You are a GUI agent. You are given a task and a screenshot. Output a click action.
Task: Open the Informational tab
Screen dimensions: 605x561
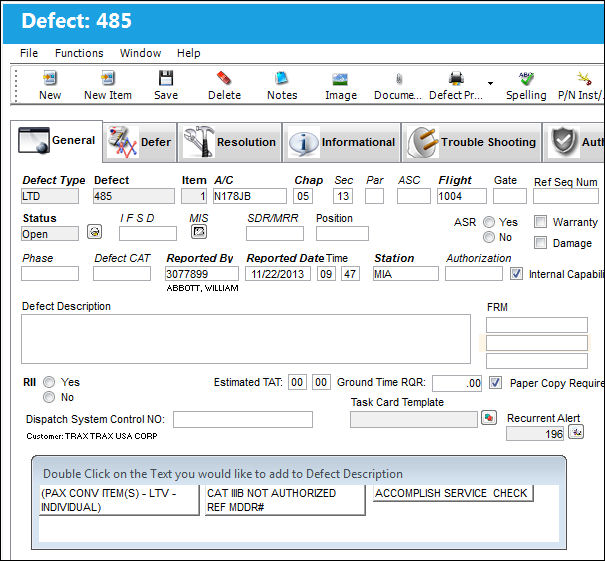pos(342,142)
